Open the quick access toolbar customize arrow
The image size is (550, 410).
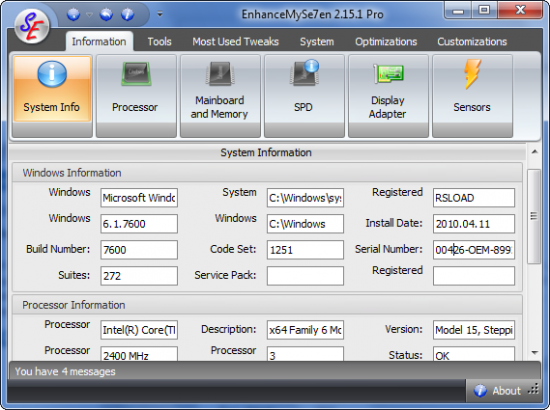coord(160,14)
